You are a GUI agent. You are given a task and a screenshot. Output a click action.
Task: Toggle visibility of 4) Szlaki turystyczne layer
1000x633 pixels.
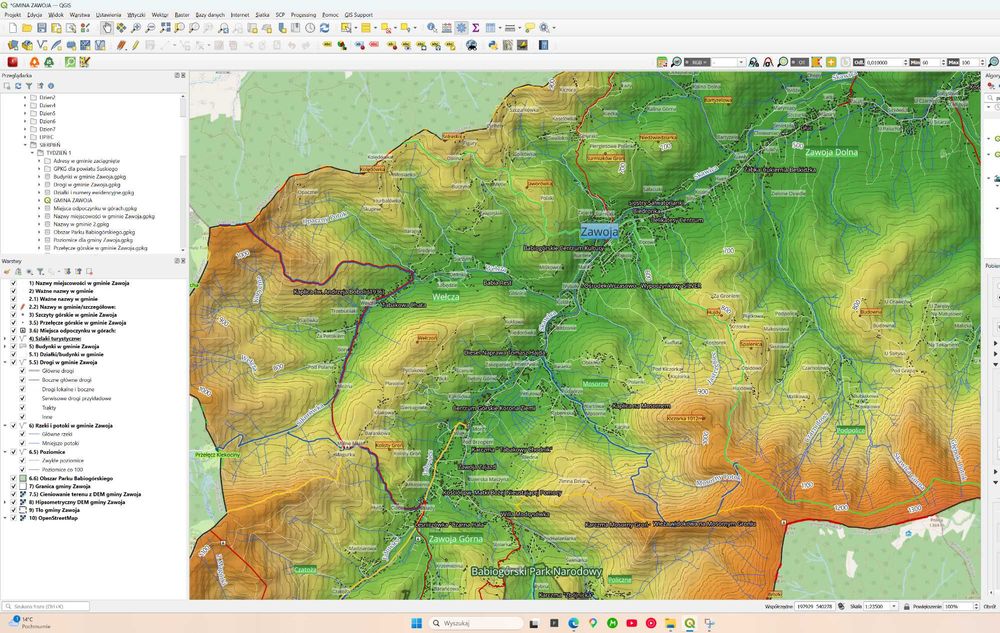[x=13, y=338]
